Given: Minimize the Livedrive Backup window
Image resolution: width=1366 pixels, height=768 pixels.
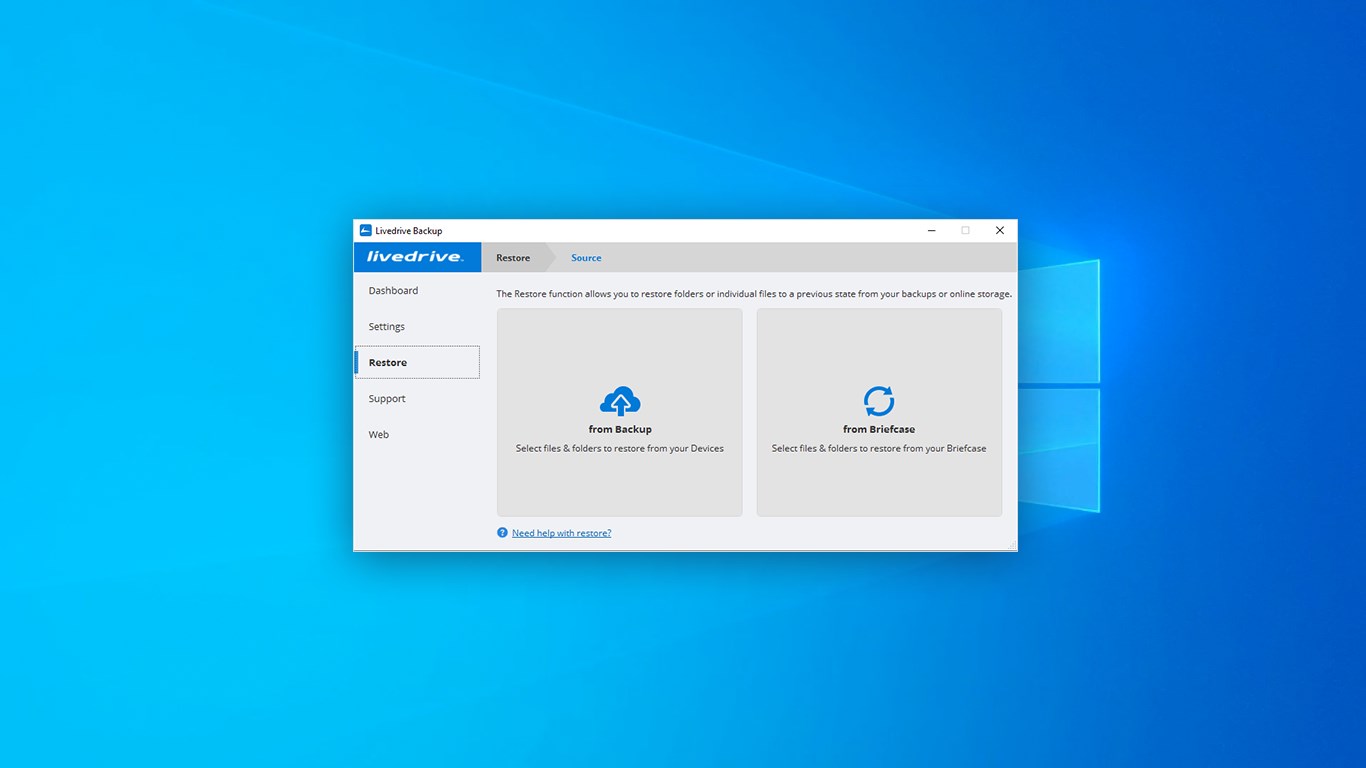Looking at the screenshot, I should tap(931, 230).
